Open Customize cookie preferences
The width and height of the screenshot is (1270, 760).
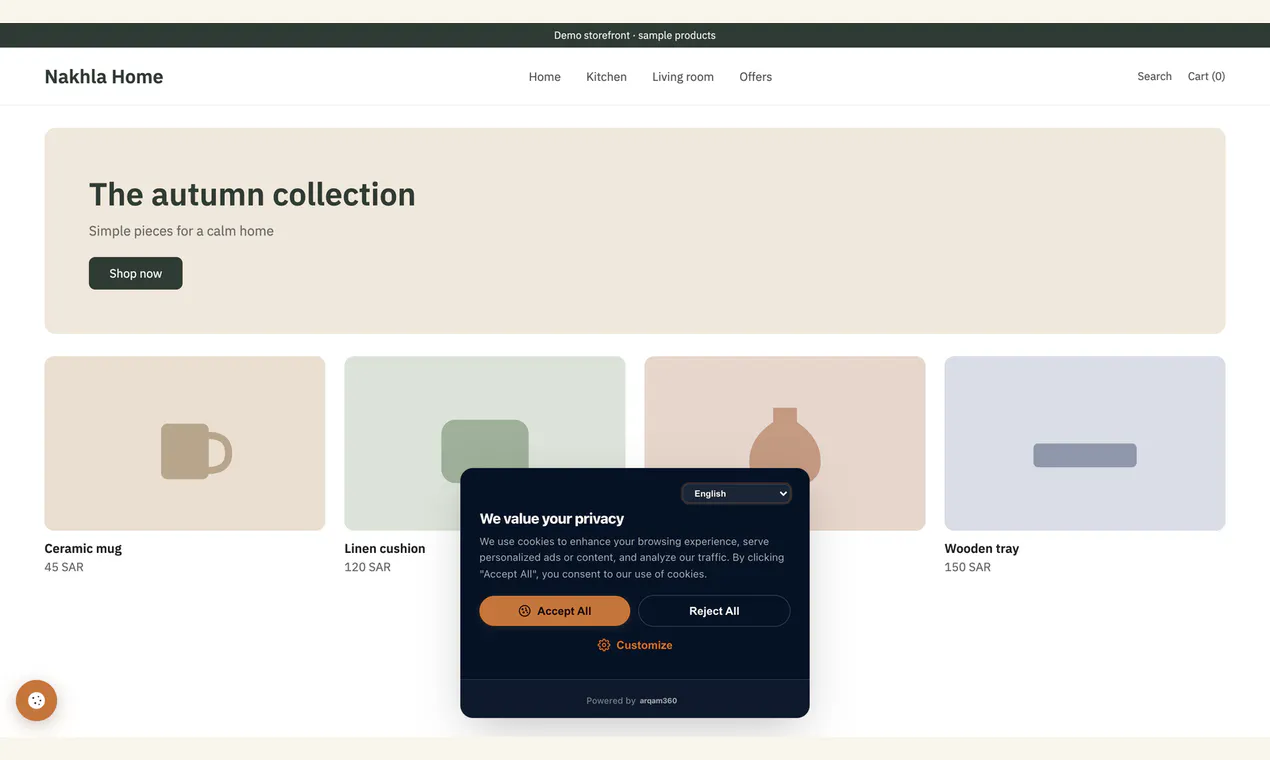coord(635,645)
